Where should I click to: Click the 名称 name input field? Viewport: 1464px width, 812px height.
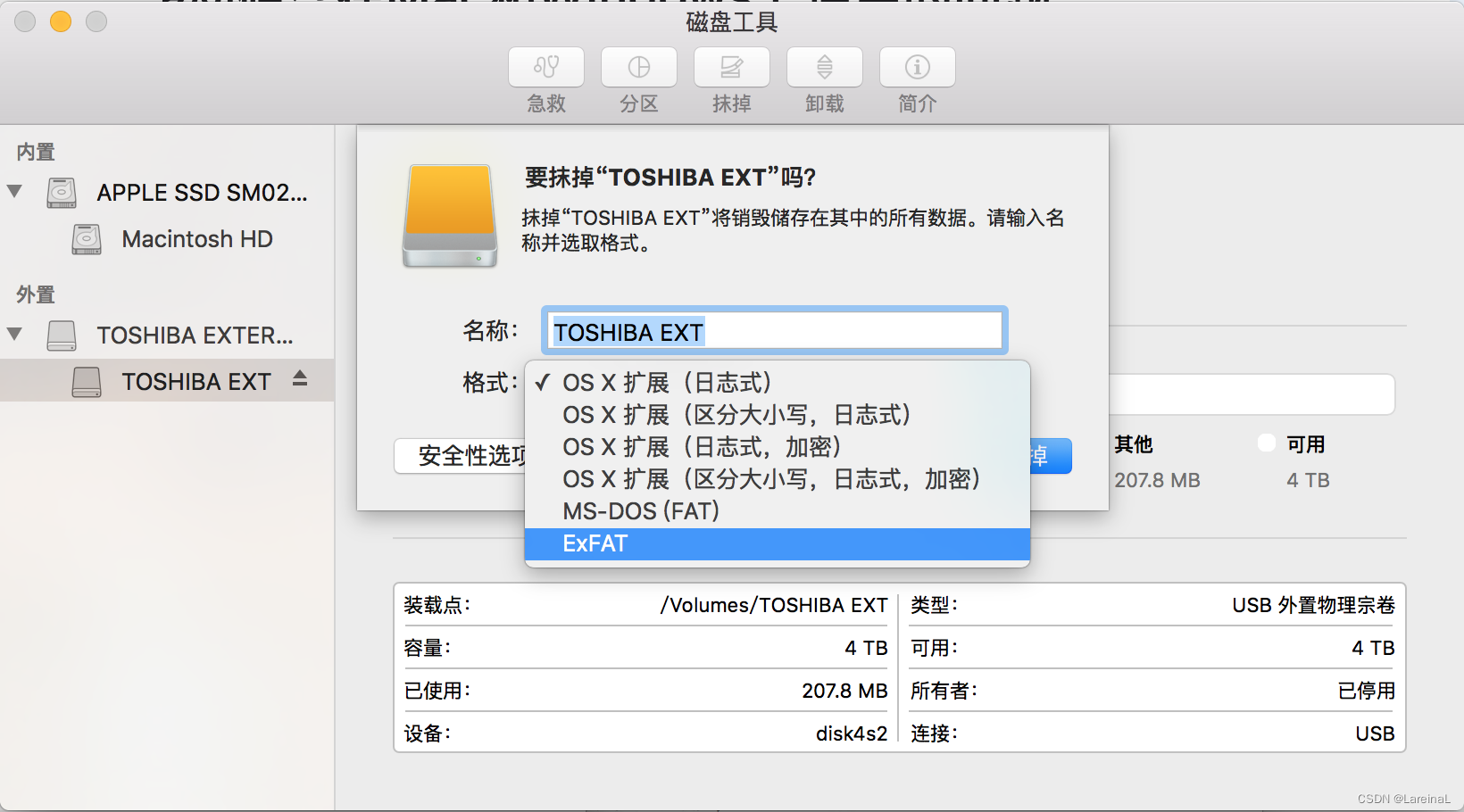tap(775, 331)
